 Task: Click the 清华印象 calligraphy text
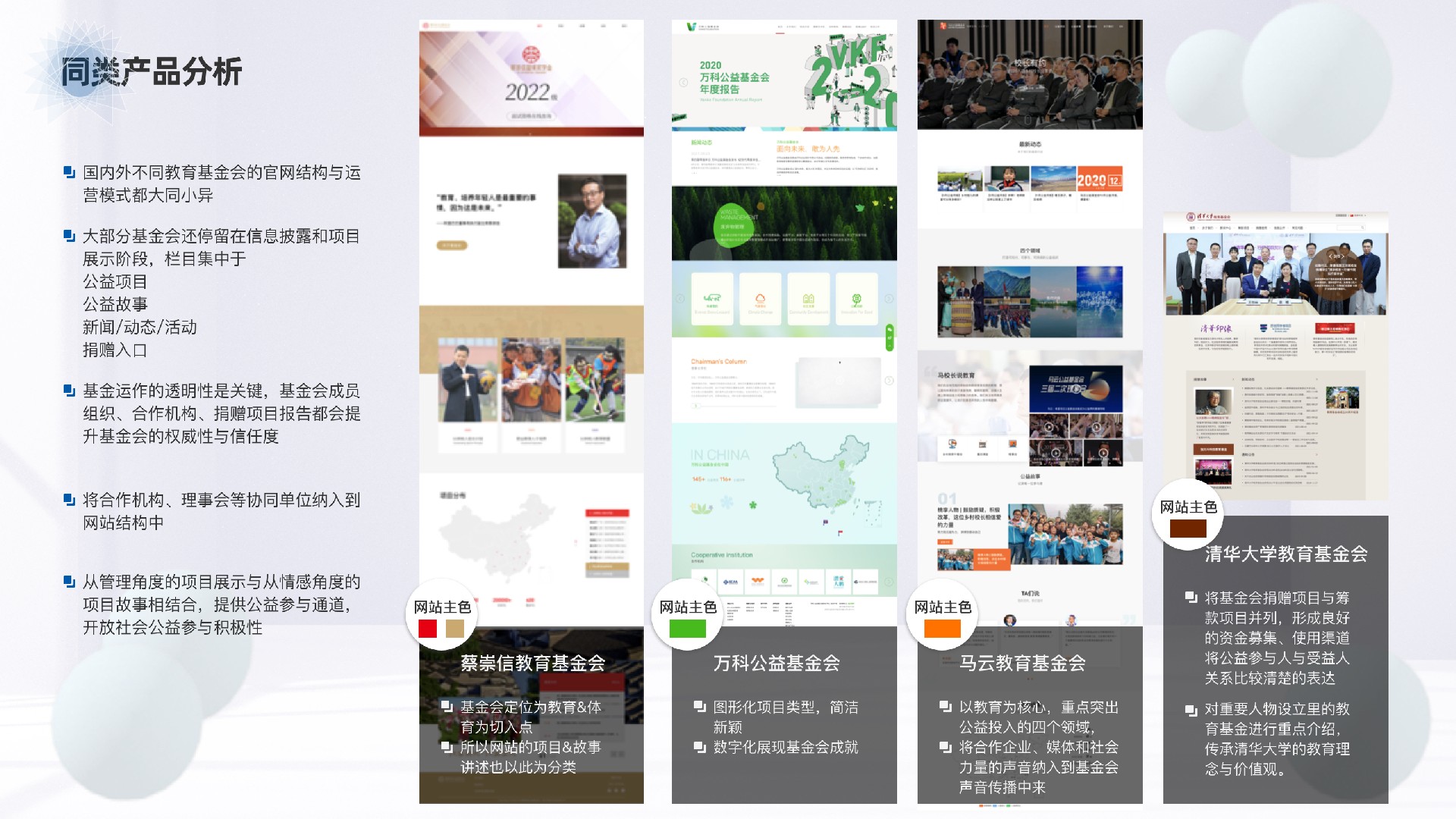pyautogui.click(x=1216, y=328)
